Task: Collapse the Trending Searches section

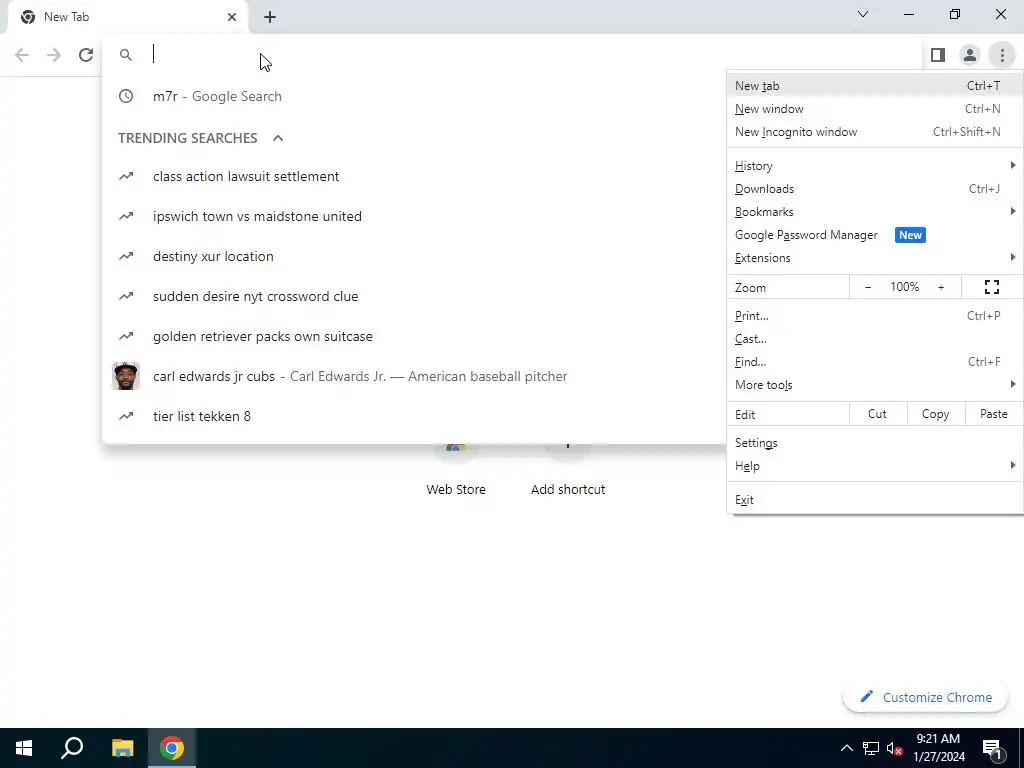Action: 278,138
